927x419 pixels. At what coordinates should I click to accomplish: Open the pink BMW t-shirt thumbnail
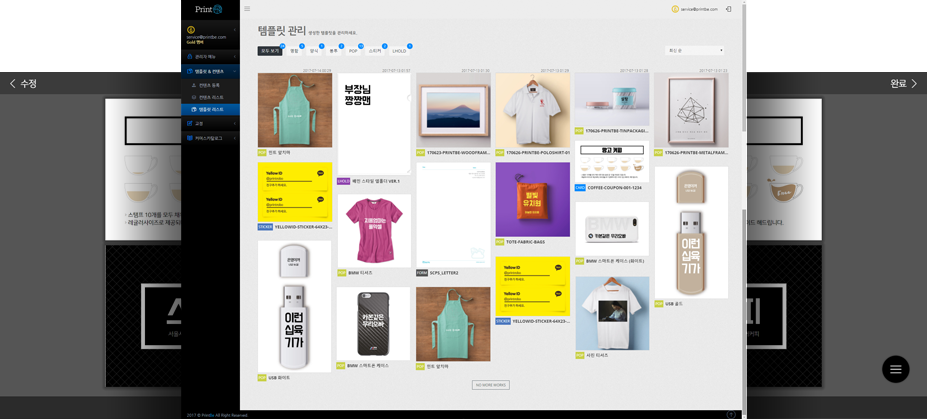point(374,231)
